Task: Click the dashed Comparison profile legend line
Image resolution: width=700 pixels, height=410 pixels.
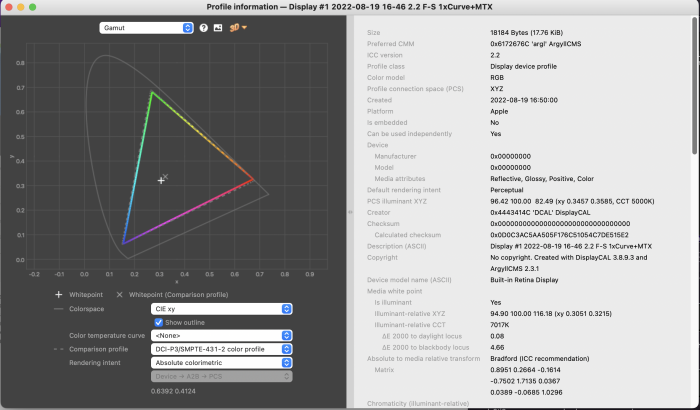Action: pyautogui.click(x=58, y=348)
